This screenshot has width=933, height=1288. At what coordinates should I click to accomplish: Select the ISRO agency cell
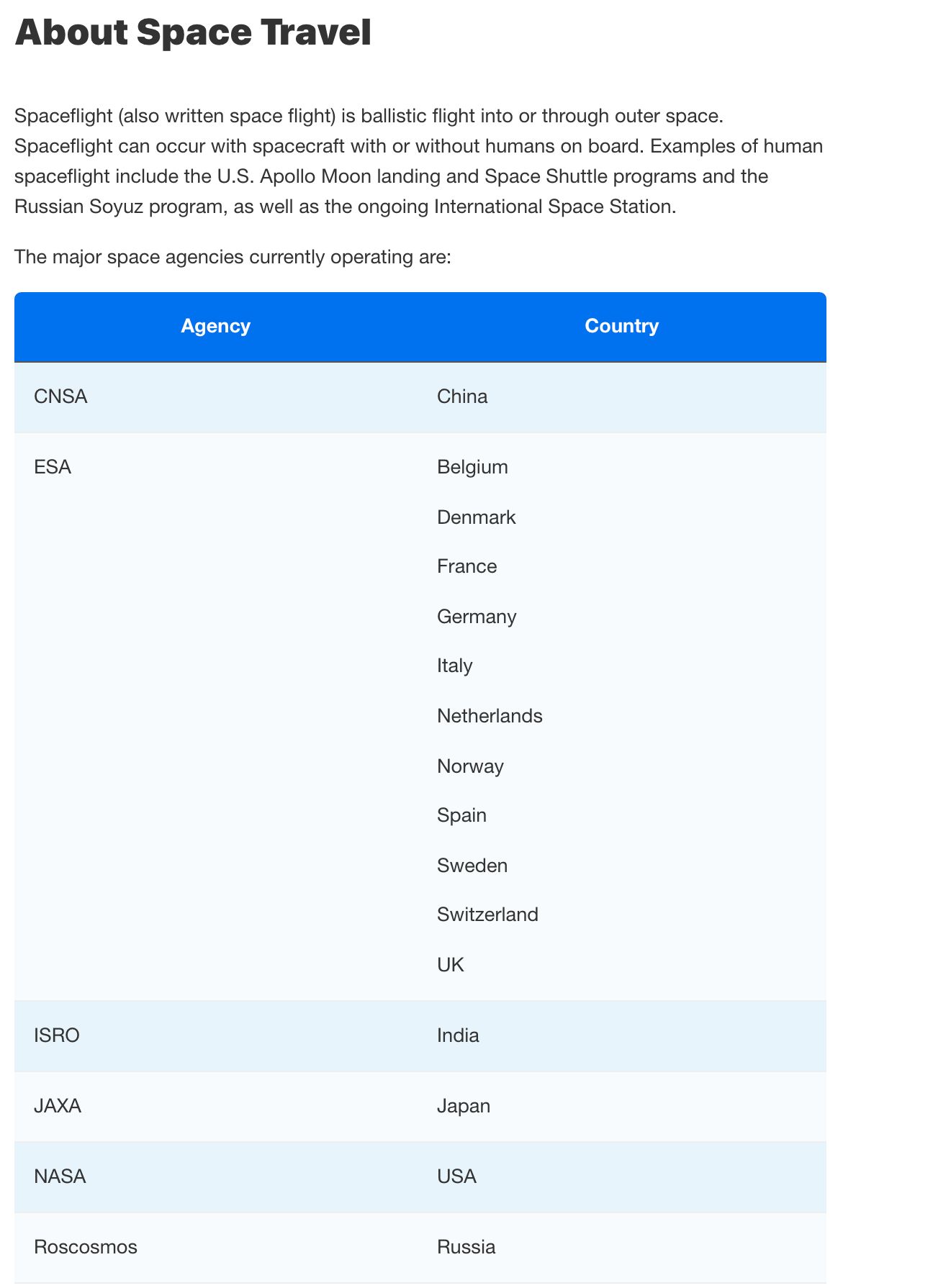click(x=57, y=1035)
